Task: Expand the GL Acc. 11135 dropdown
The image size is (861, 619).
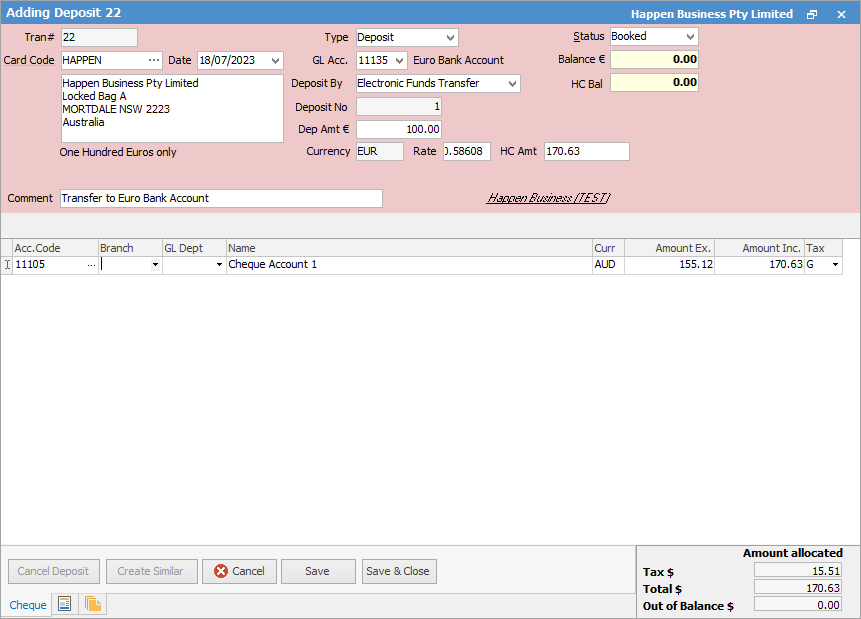Action: 399,61
